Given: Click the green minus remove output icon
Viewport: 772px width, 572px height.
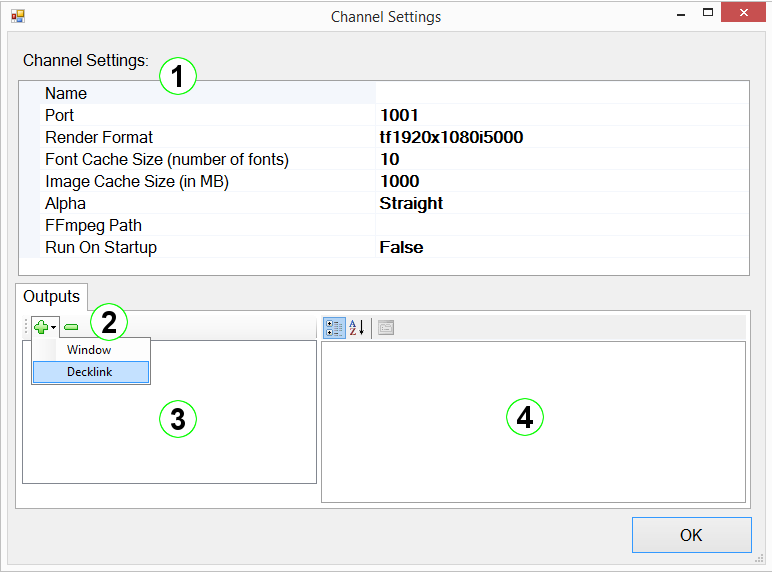Looking at the screenshot, I should coord(71,327).
